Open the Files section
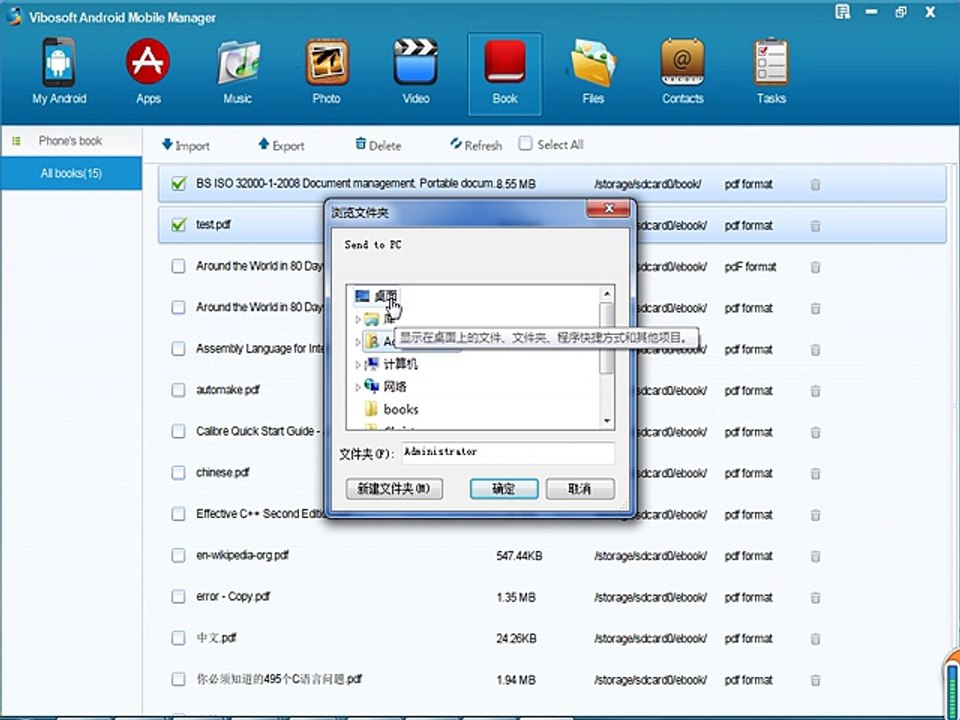960x720 pixels. pos(593,72)
